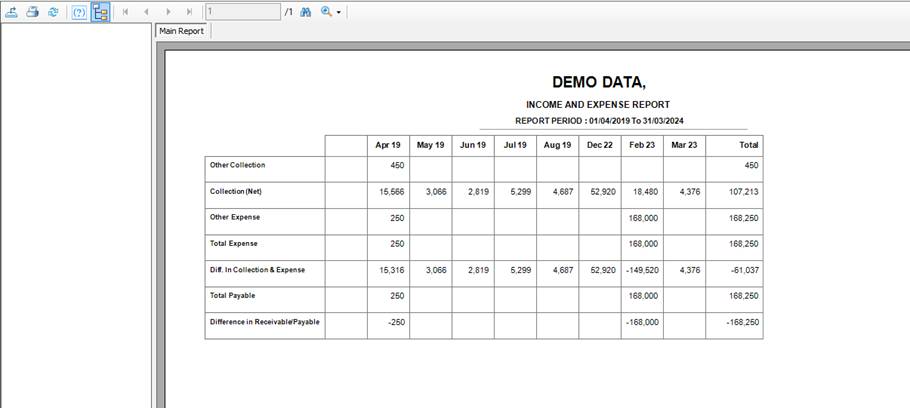Select the Main Report tab
Image resolution: width=910 pixels, height=408 pixels.
pos(182,31)
